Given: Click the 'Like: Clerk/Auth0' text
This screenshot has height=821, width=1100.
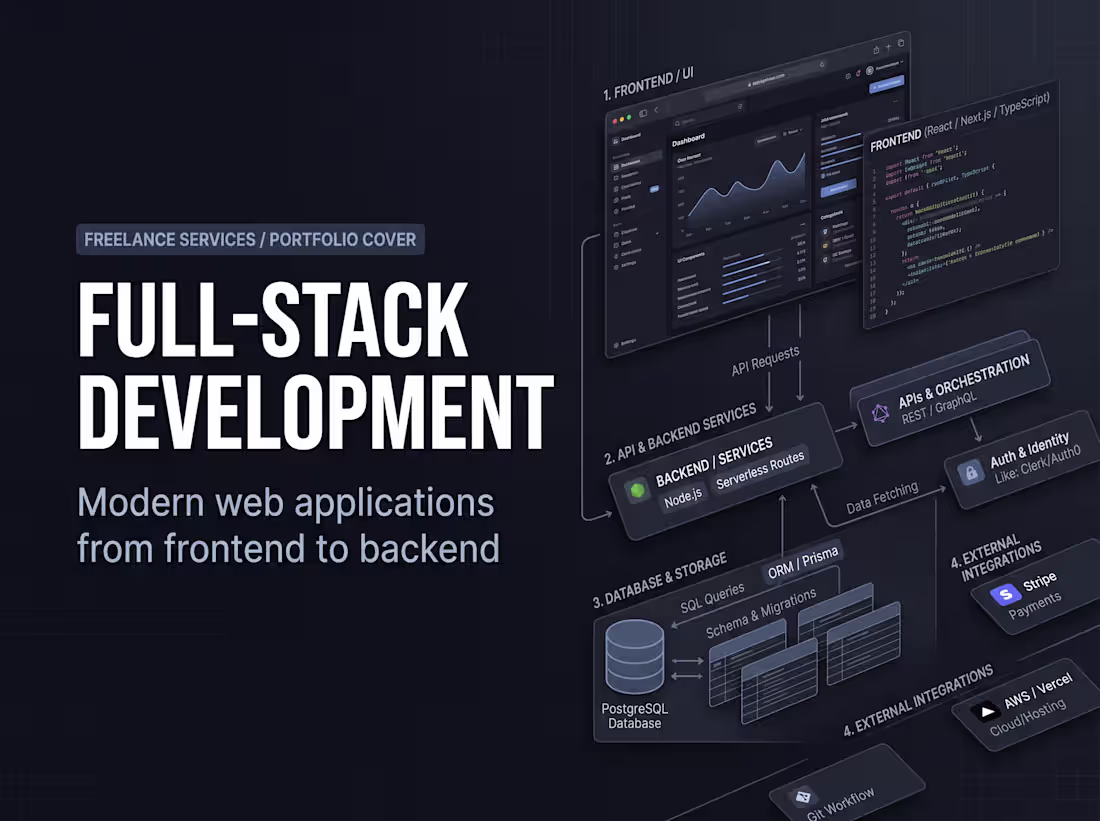Looking at the screenshot, I should [1037, 465].
